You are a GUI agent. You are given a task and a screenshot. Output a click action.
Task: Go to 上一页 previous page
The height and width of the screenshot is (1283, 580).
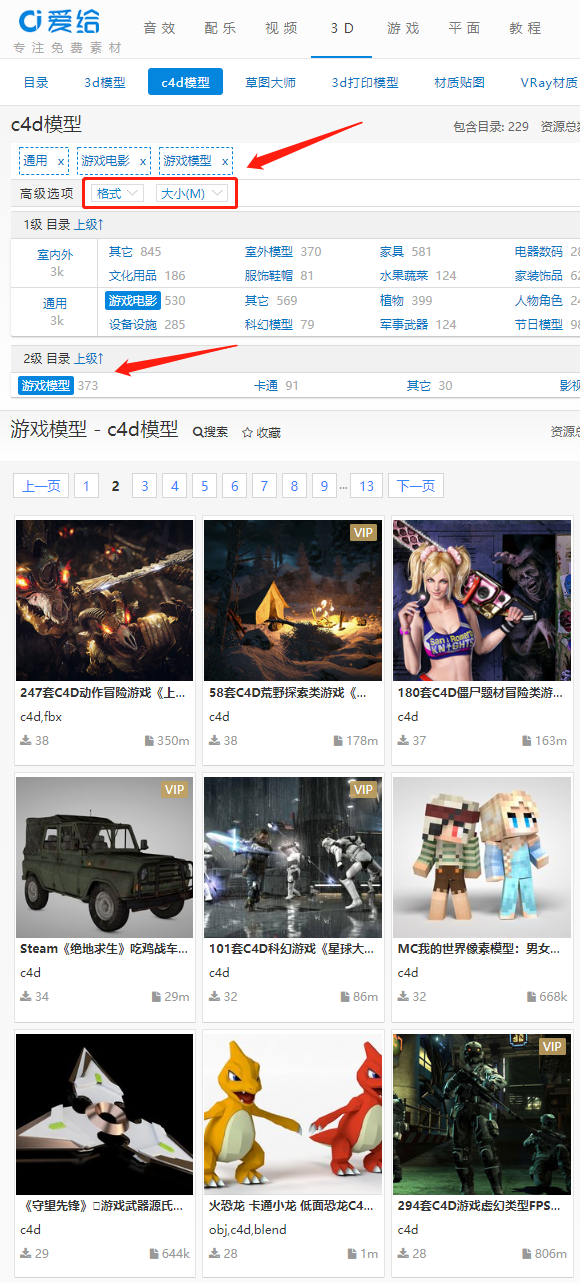coord(41,486)
